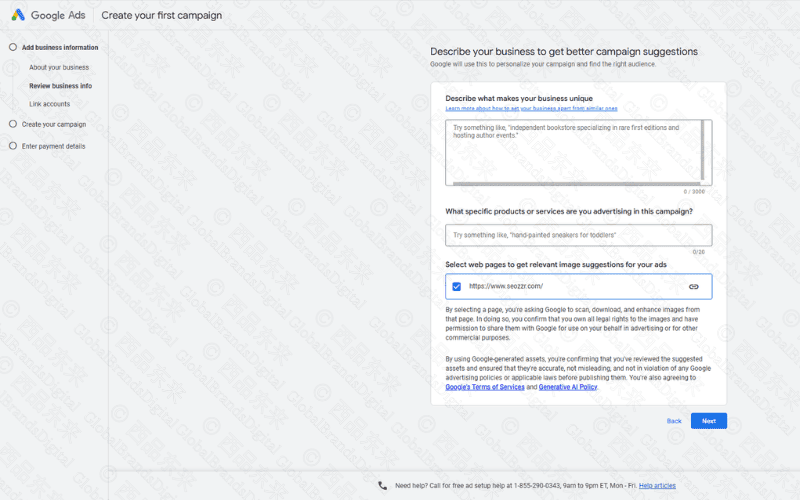Select the Create your campaign step circle
Image resolution: width=800 pixels, height=500 pixels.
tap(13, 124)
